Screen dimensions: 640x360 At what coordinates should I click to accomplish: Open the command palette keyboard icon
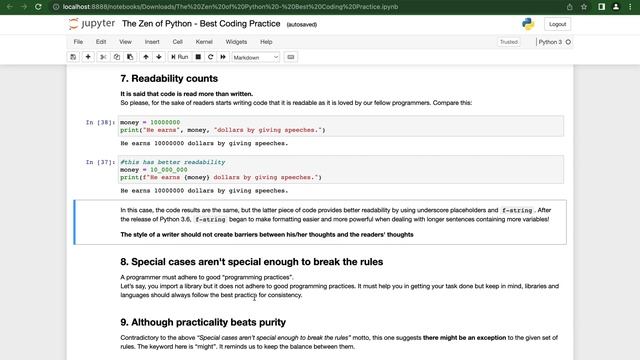pyautogui.click(x=291, y=57)
